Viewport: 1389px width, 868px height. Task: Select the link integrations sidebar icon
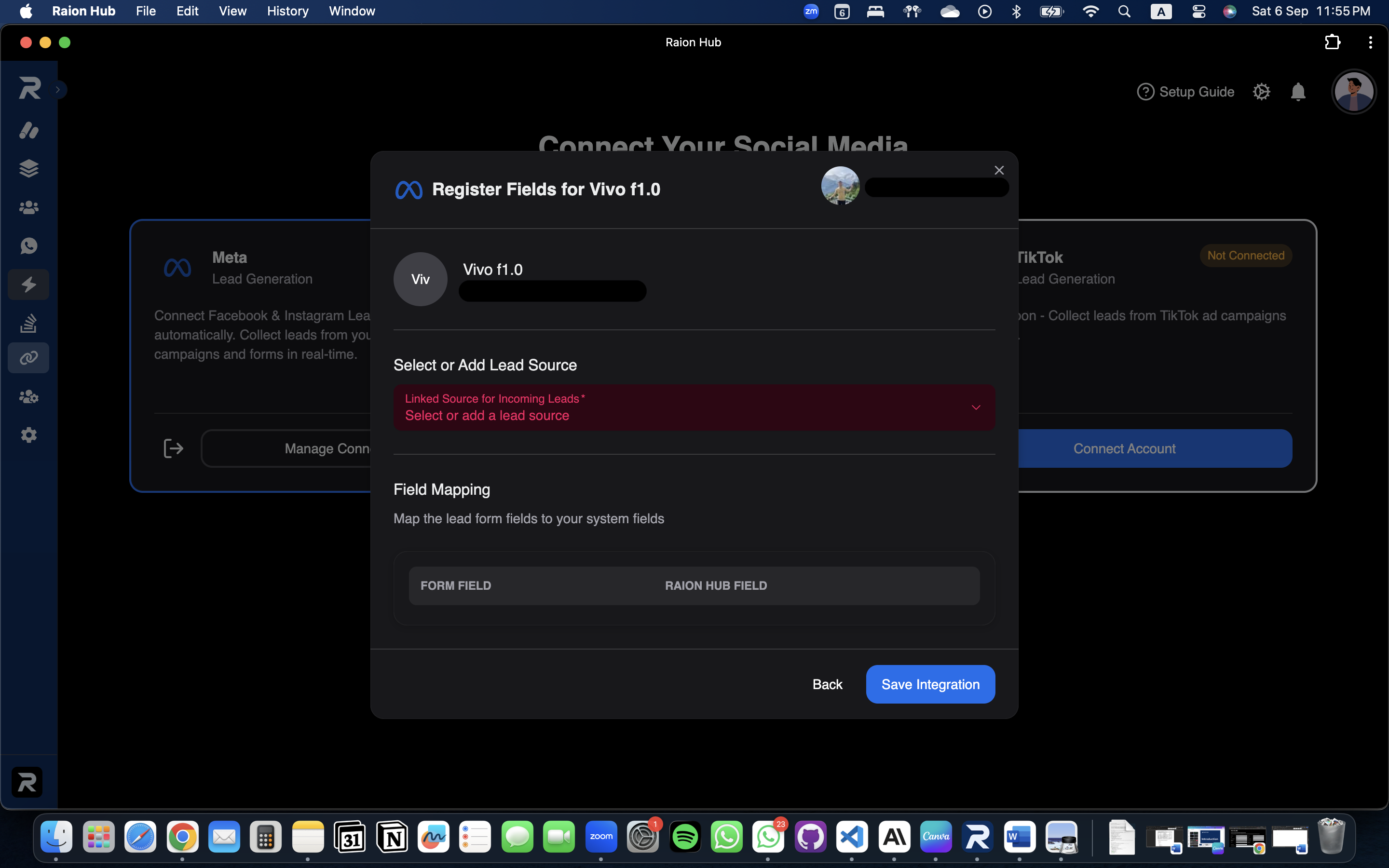29,358
